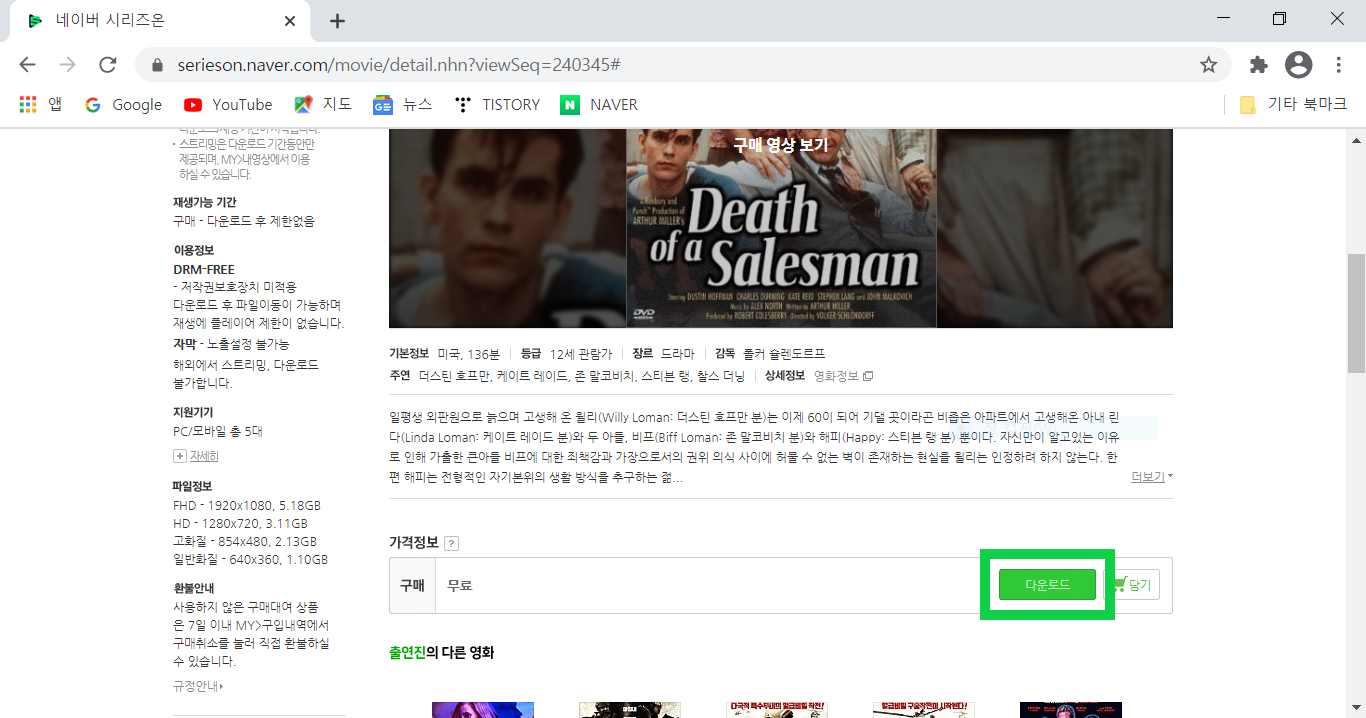Bookmark this page with star icon
The width and height of the screenshot is (1366, 718).
tap(1208, 65)
